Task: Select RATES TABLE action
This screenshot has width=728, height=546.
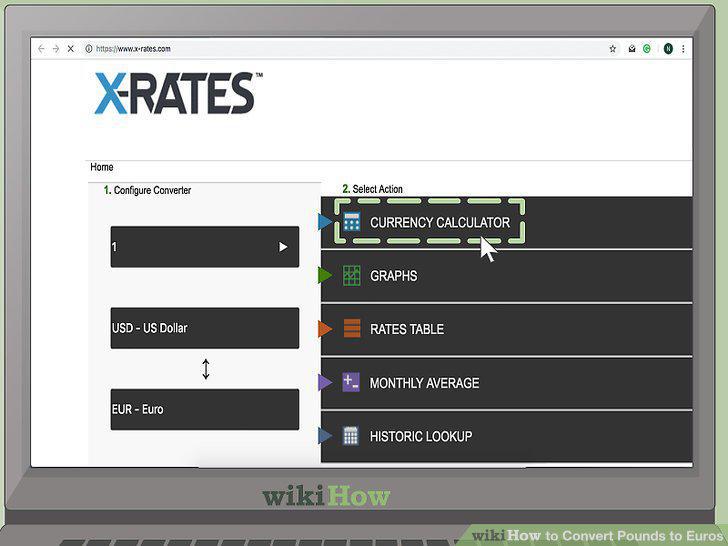Action: pyautogui.click(x=506, y=330)
